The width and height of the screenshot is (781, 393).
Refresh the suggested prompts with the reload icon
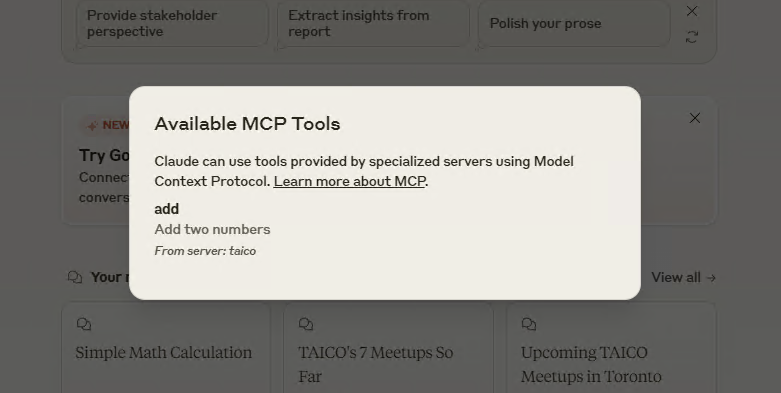click(x=692, y=37)
